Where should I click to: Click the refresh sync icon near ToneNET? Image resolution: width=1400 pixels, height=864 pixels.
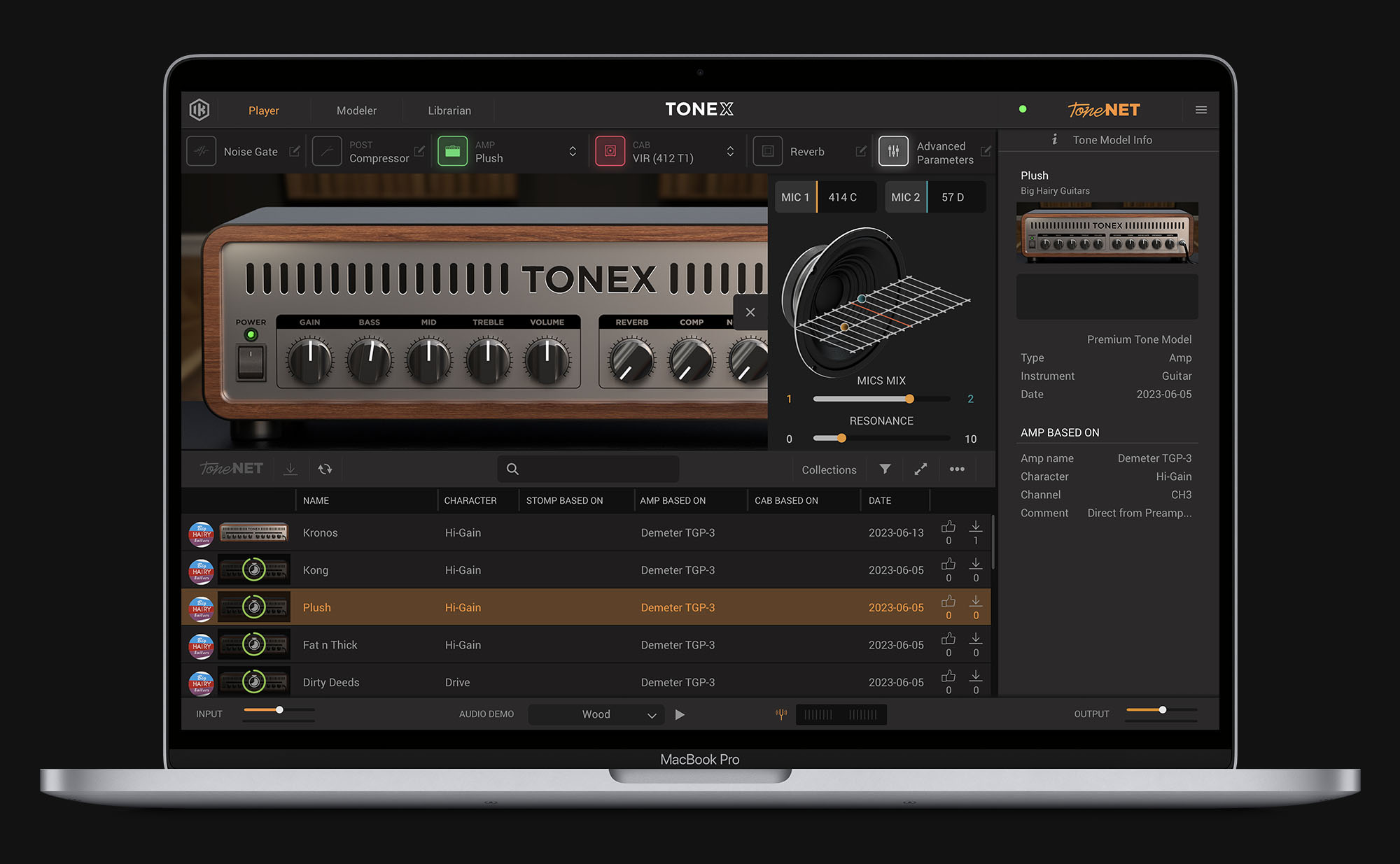pos(325,469)
